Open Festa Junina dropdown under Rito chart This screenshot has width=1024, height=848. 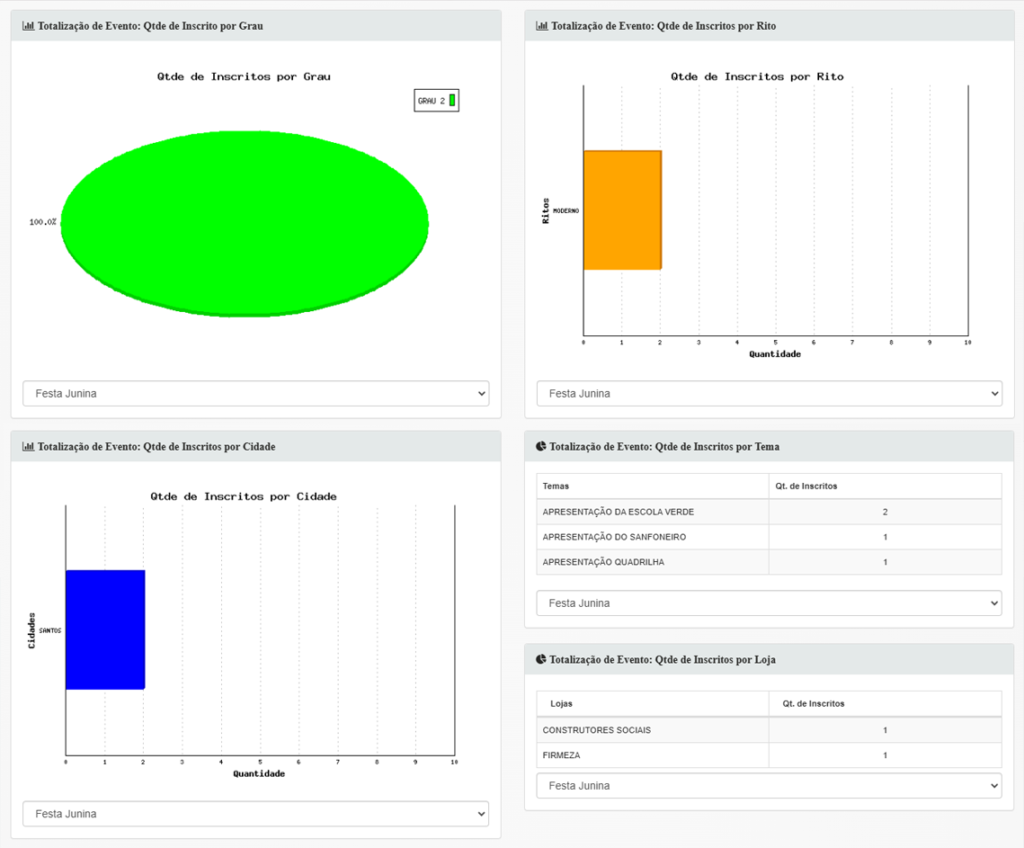click(769, 393)
